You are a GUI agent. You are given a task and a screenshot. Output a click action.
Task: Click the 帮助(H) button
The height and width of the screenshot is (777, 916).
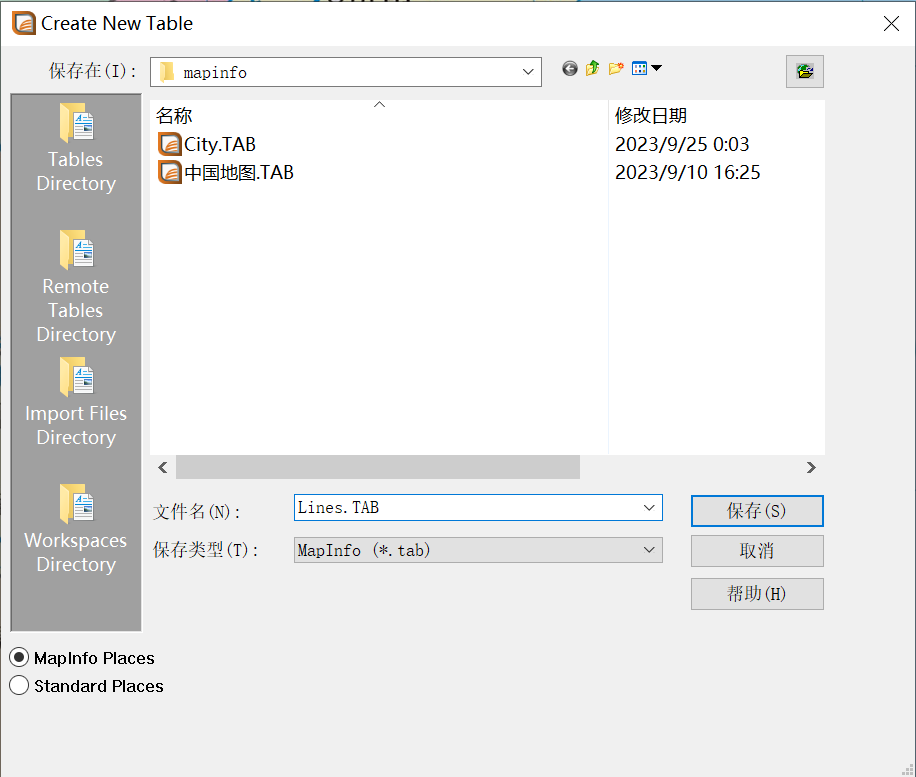[757, 594]
